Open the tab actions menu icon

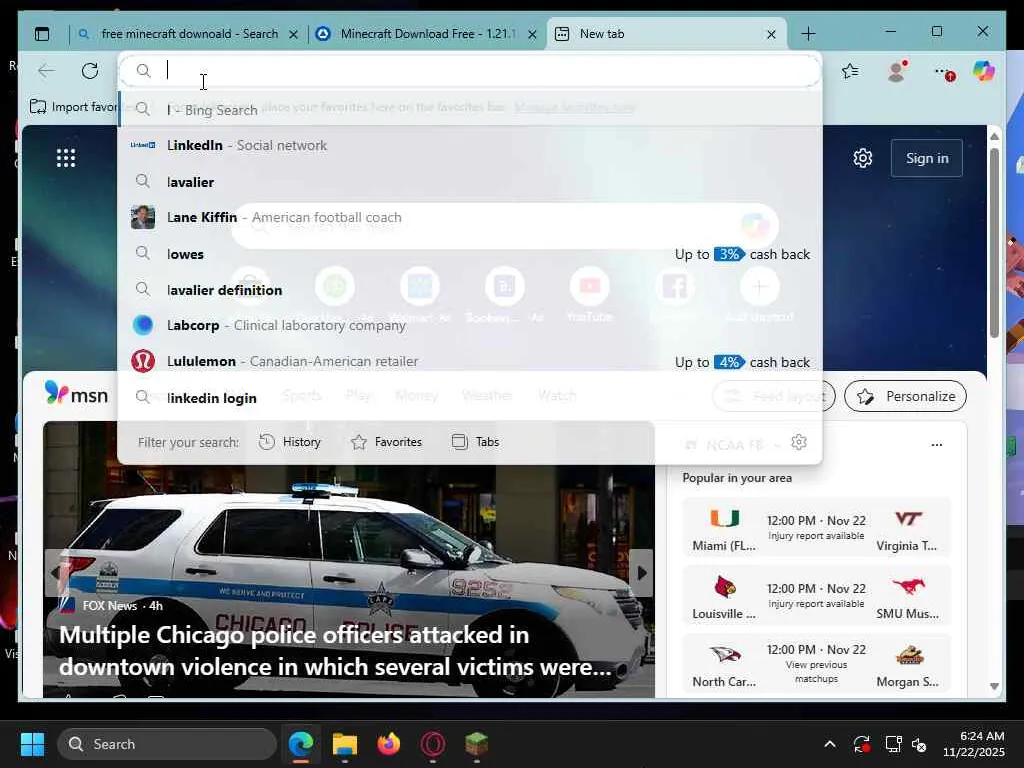pos(42,34)
